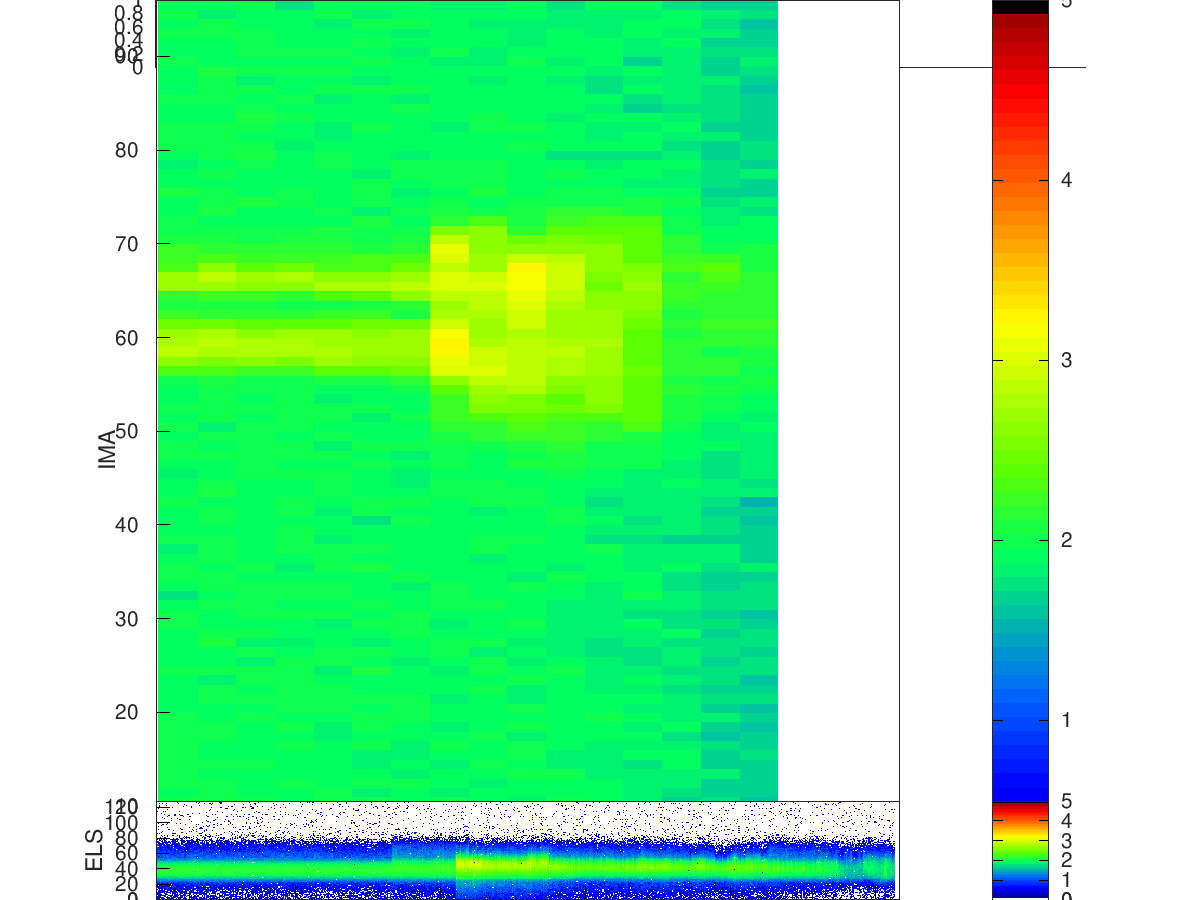This screenshot has height=900, width=1200.
Task: Click the small ELS colorbar
Action: [1020, 850]
